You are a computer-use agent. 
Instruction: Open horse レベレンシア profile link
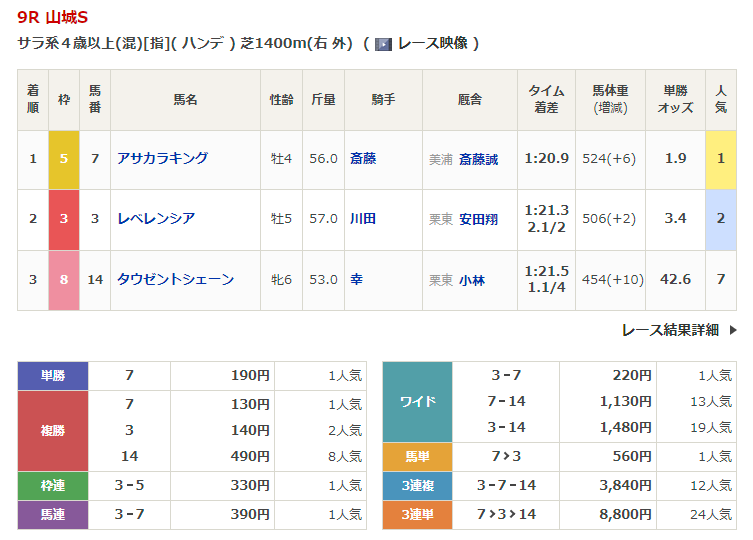(x=155, y=218)
